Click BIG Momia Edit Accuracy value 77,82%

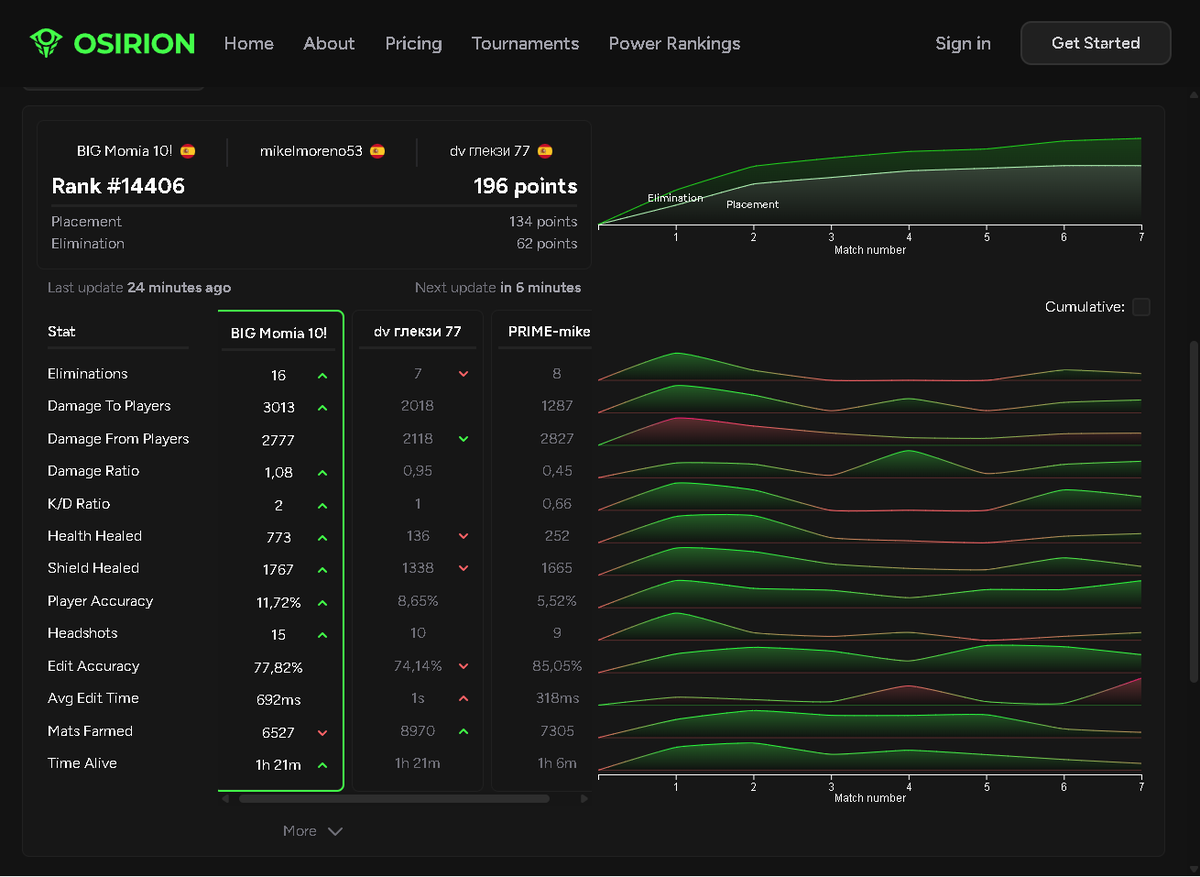click(x=278, y=667)
